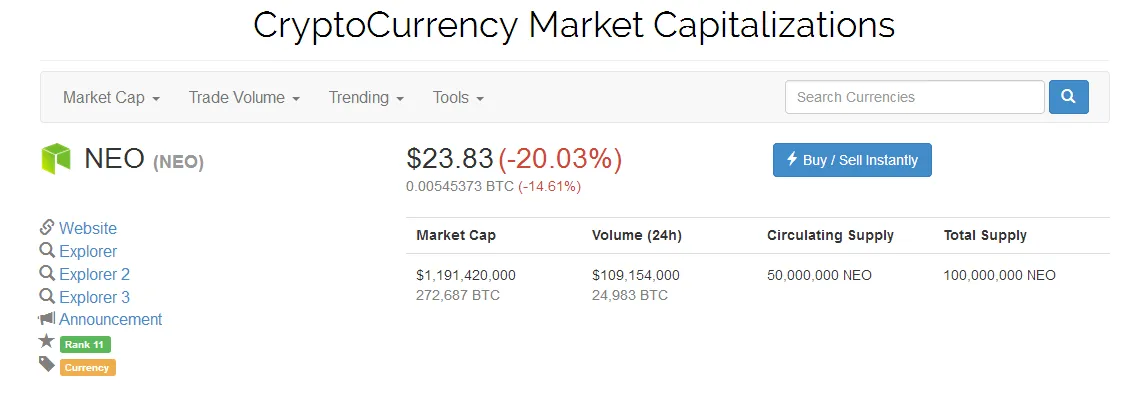Open the first Explorer link
This screenshot has height=414, width=1135.
88,251
